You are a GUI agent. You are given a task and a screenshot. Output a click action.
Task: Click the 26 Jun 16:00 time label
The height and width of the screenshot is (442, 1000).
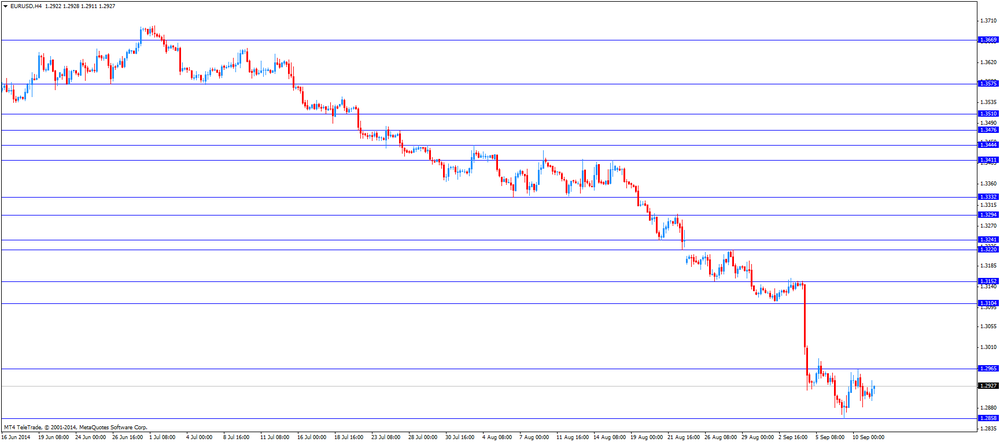coord(127,438)
